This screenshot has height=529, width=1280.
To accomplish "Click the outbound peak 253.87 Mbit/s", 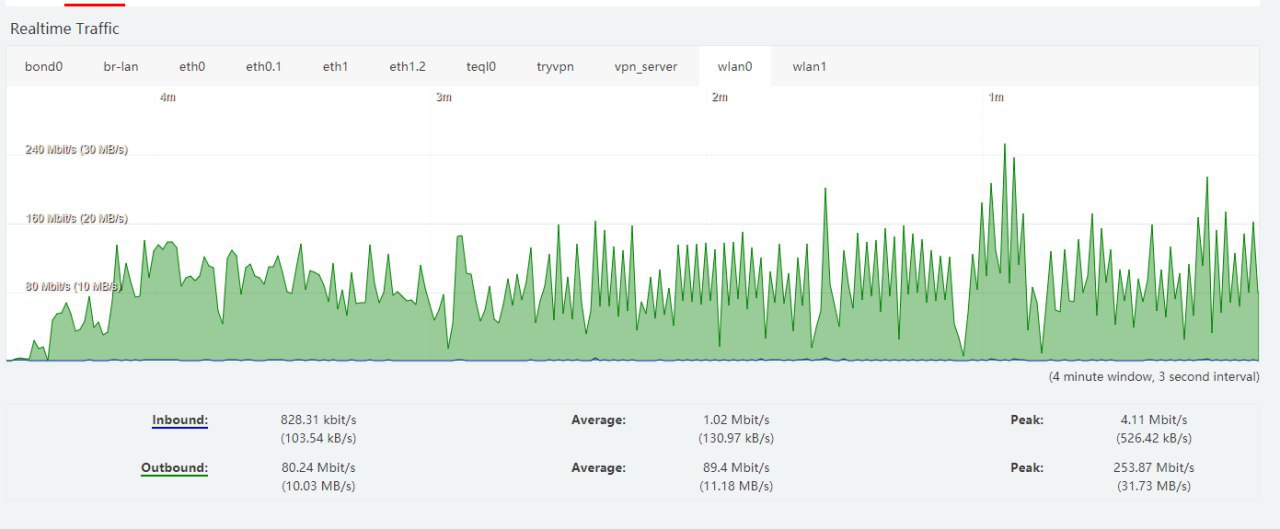I will click(1154, 467).
